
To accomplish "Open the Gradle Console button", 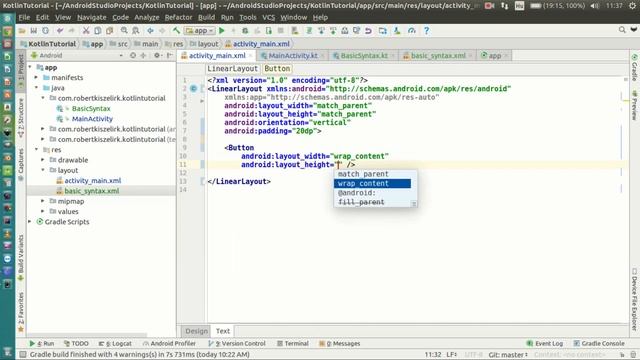I will 599,344.
